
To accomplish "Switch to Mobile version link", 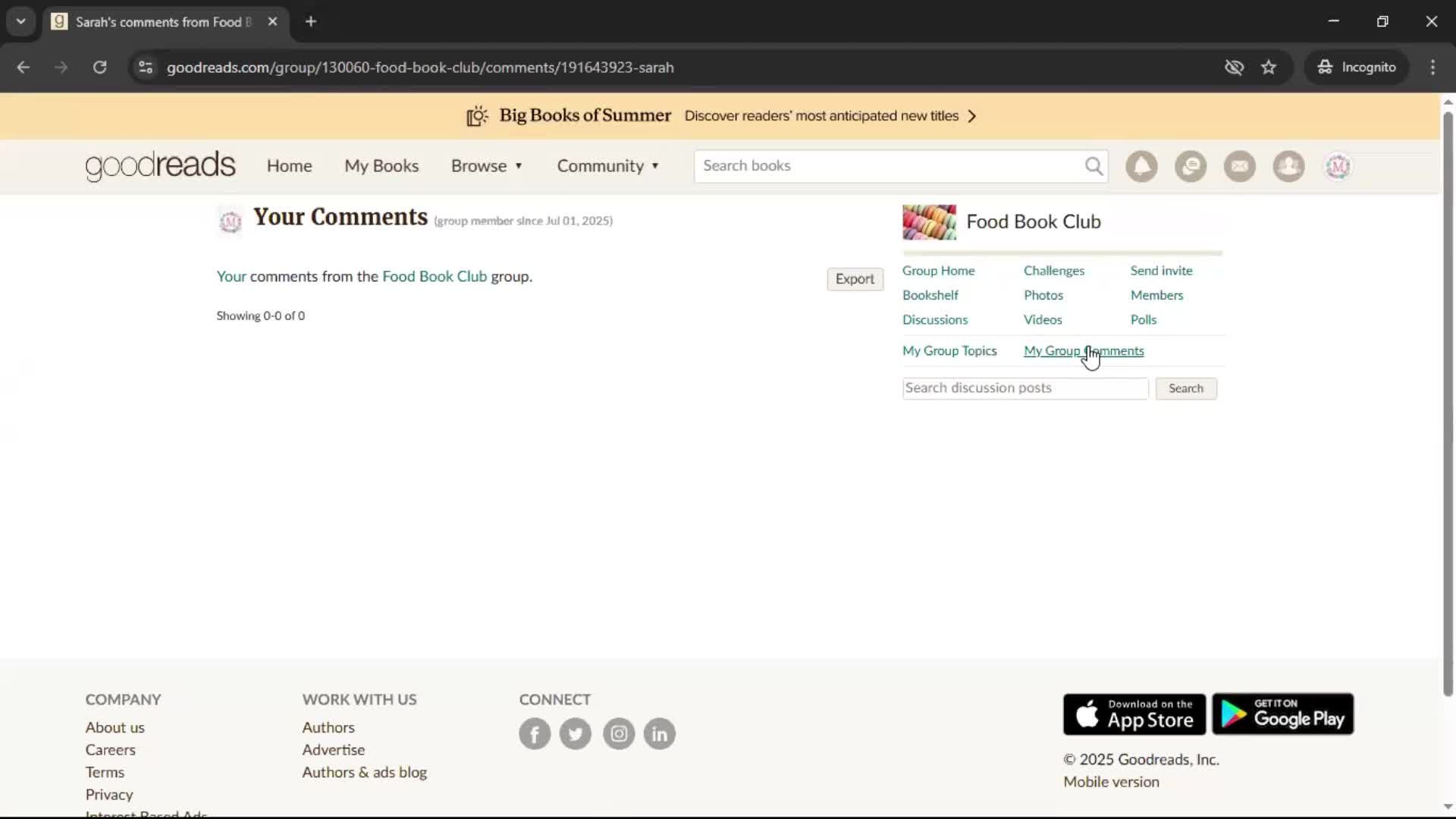I will pos(1111,783).
